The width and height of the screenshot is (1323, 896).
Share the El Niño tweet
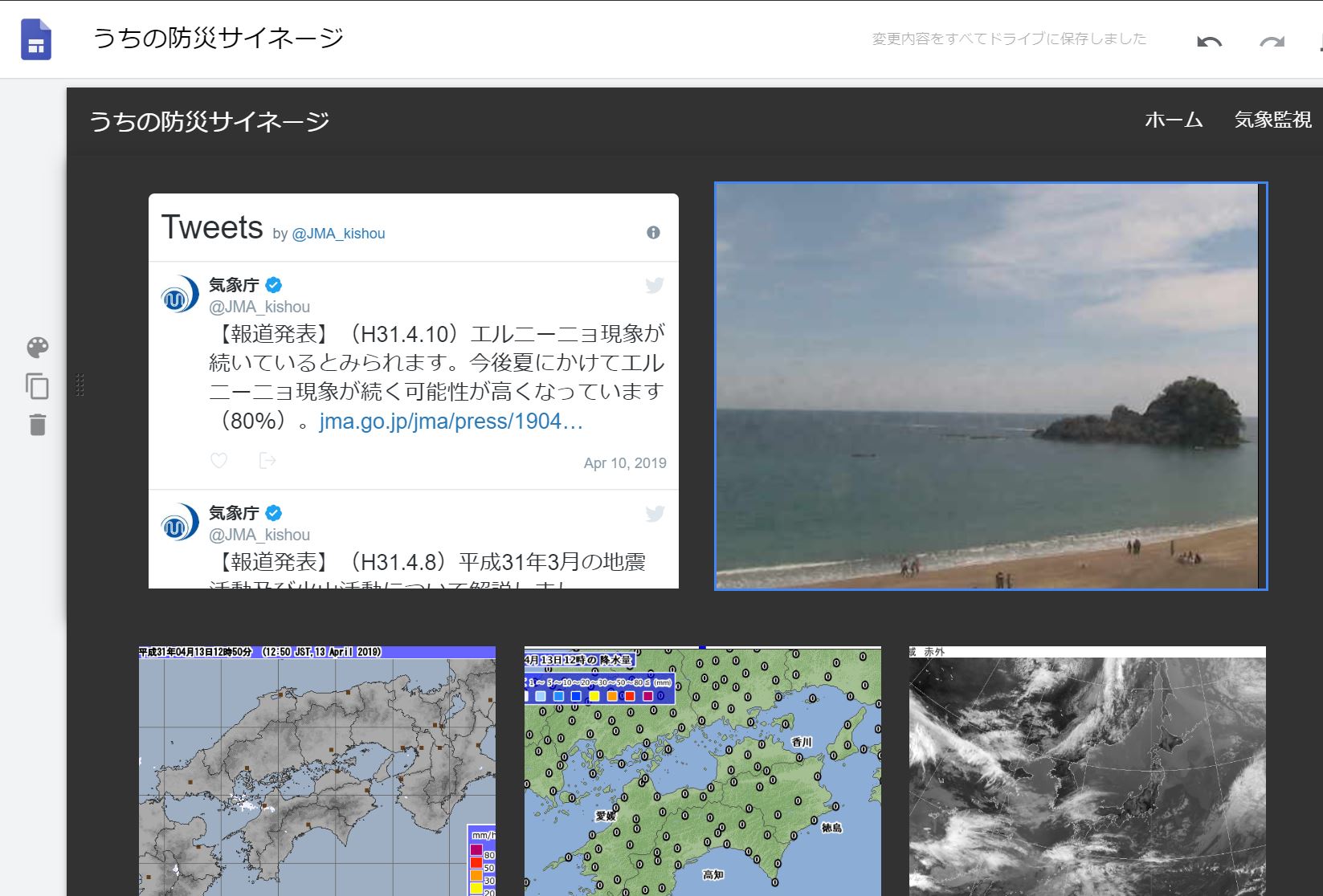267,460
